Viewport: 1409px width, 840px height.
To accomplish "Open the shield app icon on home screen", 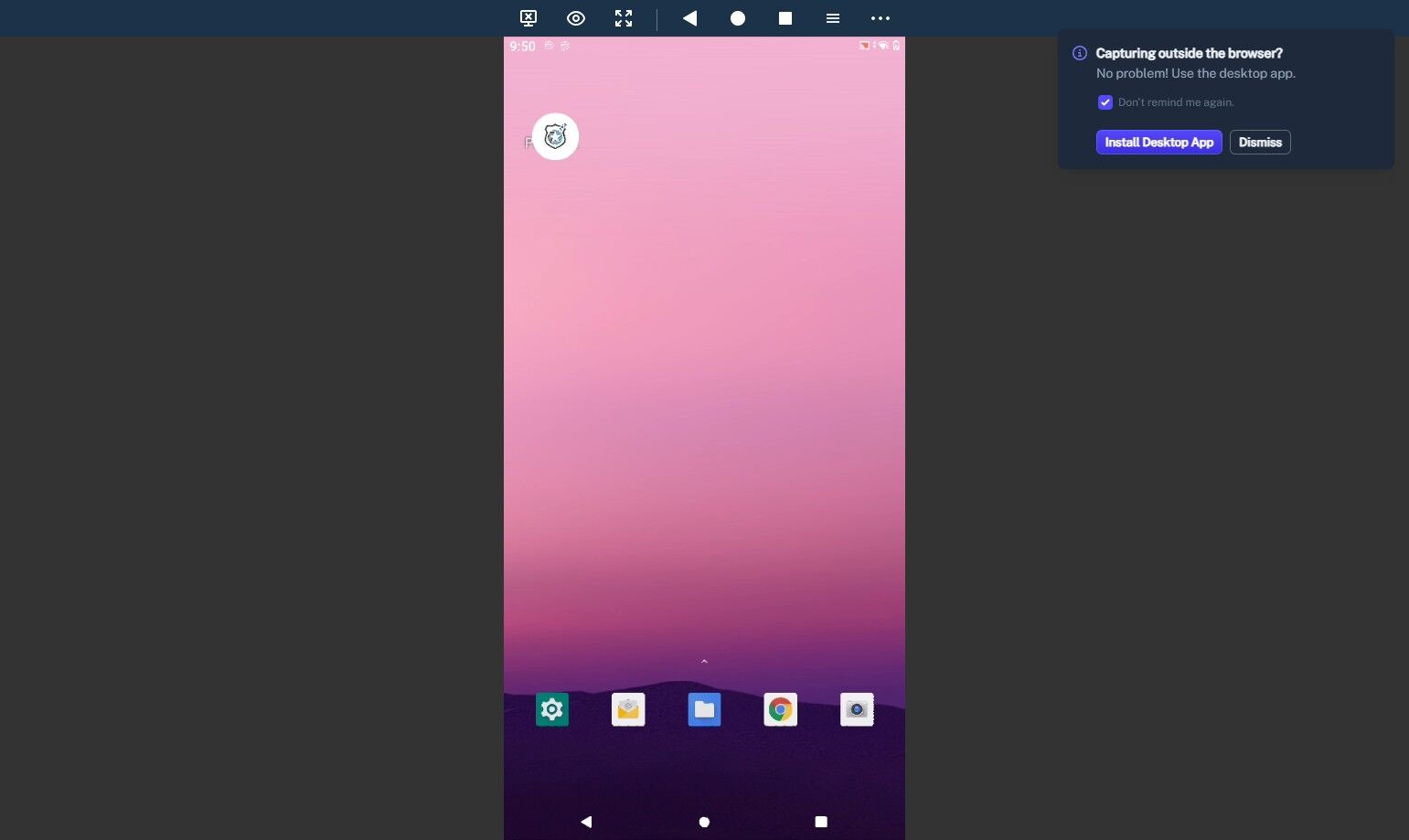I will coord(556,136).
